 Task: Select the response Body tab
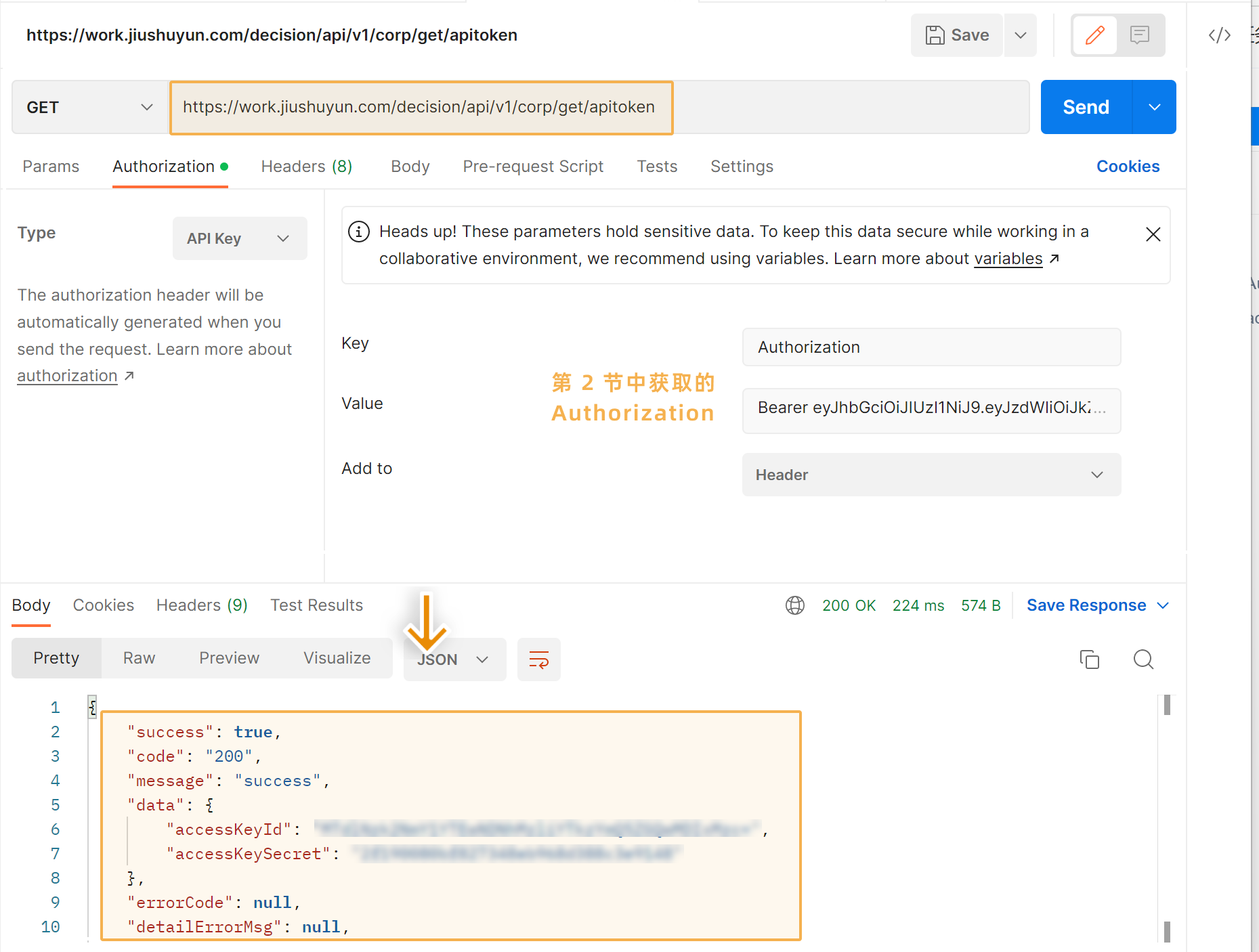click(x=31, y=605)
